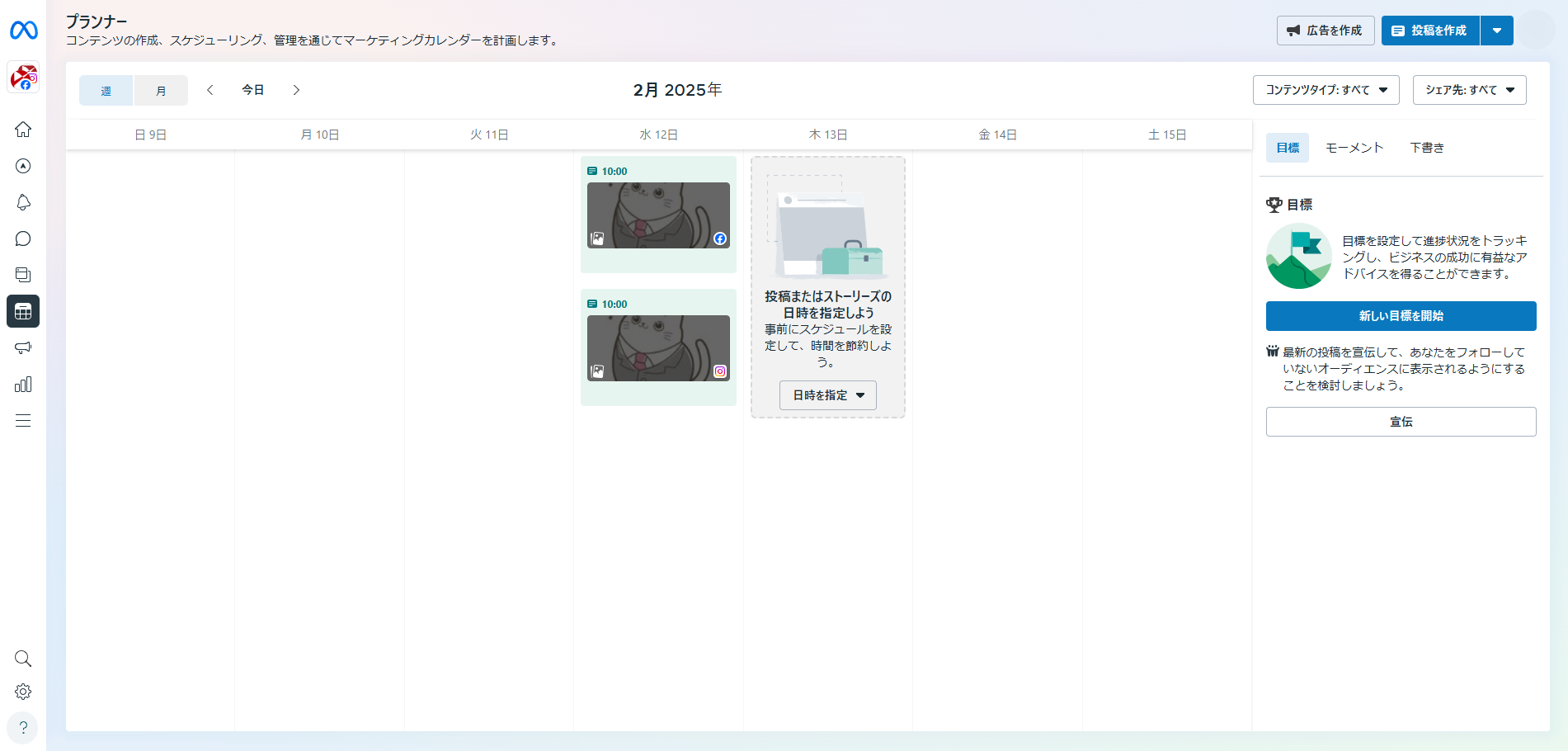The image size is (1568, 751).
Task: Switch calendar to week view (週)
Action: point(106,91)
